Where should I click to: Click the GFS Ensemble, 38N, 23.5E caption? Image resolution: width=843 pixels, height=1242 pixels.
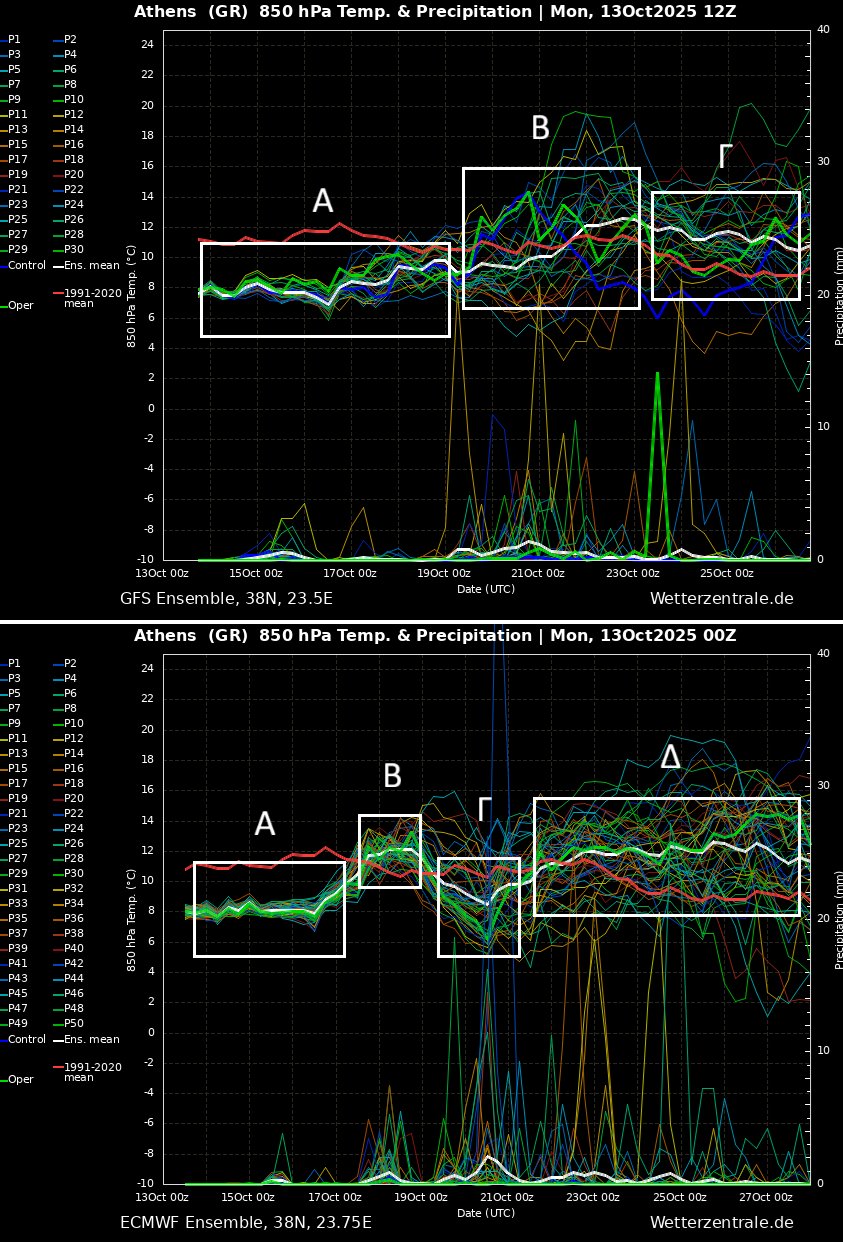click(226, 599)
